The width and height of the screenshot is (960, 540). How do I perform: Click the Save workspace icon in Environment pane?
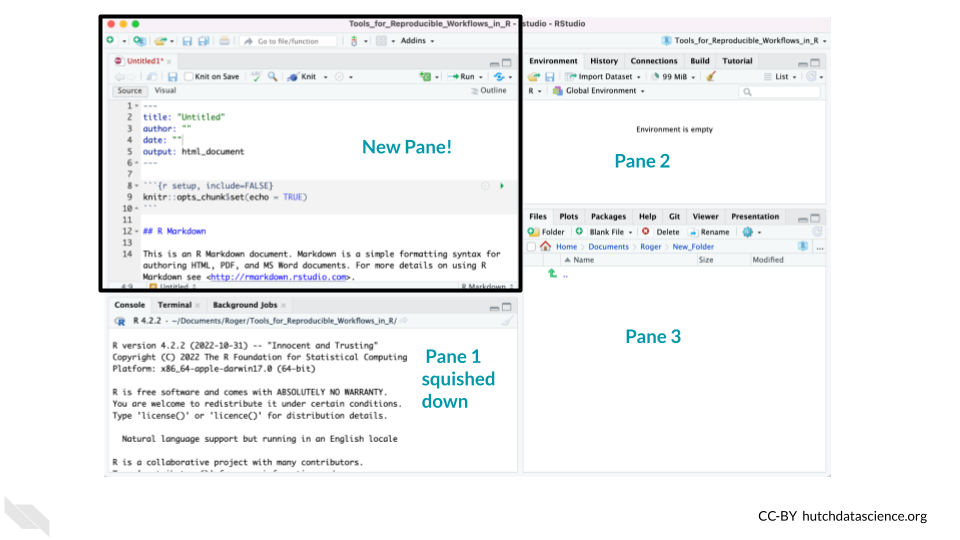click(550, 77)
